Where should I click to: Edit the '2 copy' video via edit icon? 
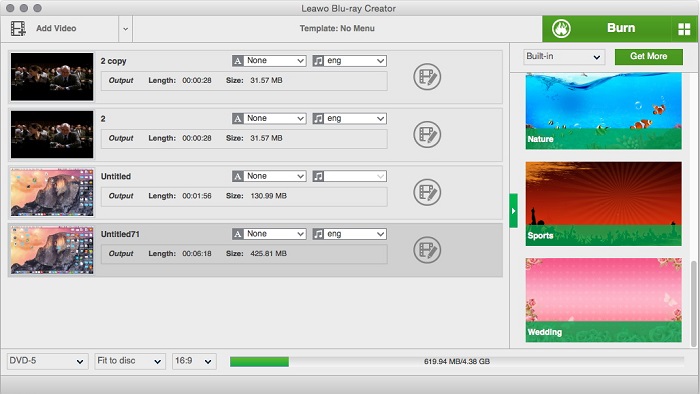(427, 77)
